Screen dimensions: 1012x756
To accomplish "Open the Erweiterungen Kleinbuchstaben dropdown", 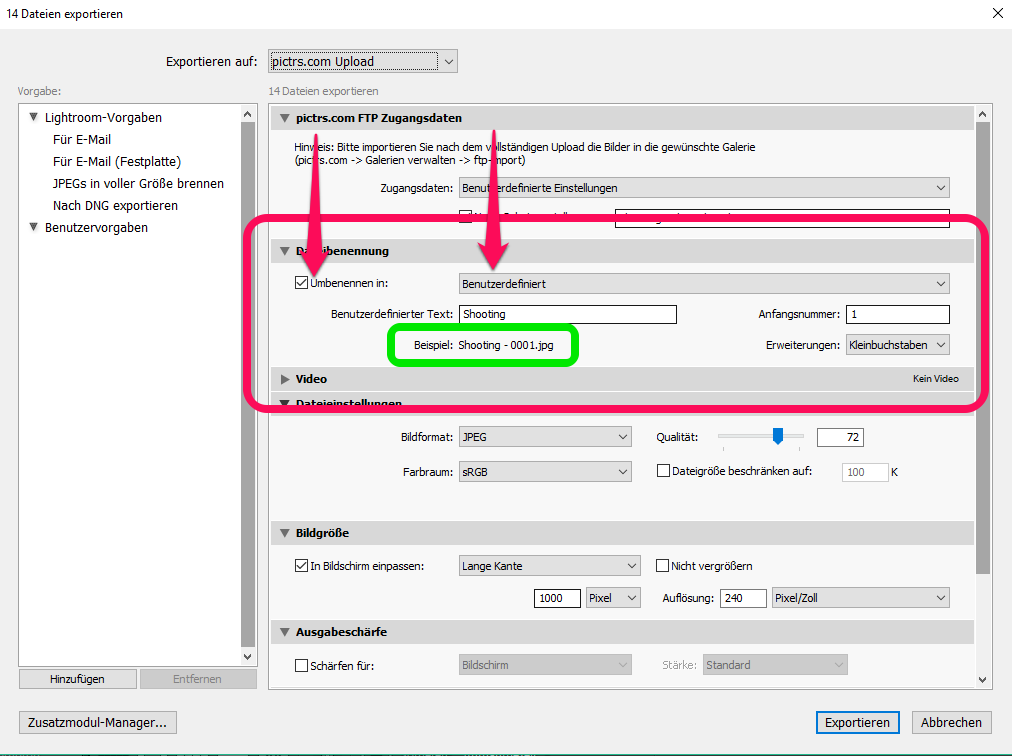I will (x=898, y=345).
